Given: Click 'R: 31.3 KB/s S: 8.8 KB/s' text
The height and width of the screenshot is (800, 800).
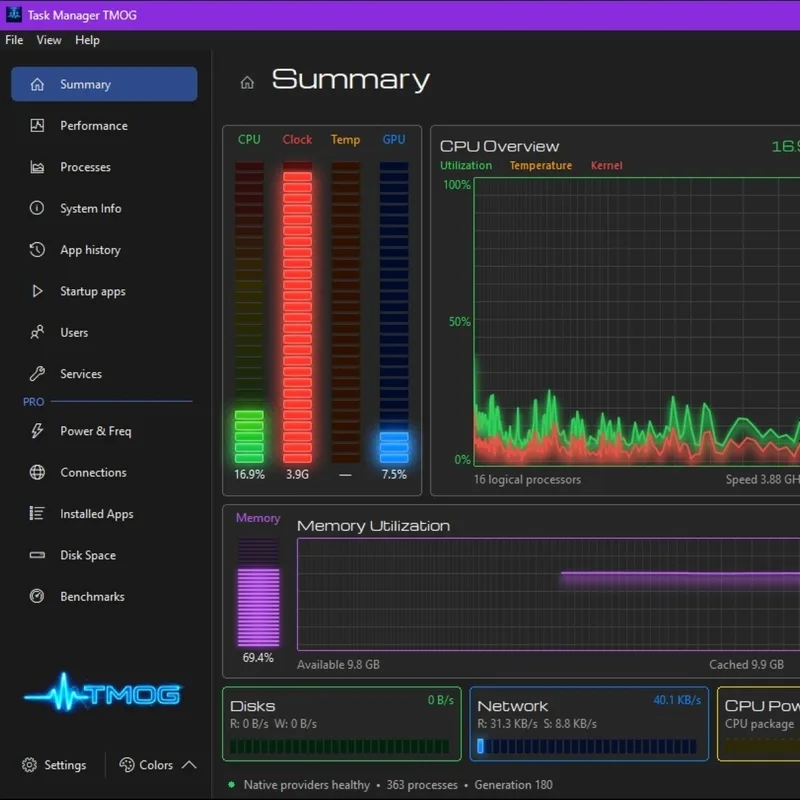Looking at the screenshot, I should (537, 723).
